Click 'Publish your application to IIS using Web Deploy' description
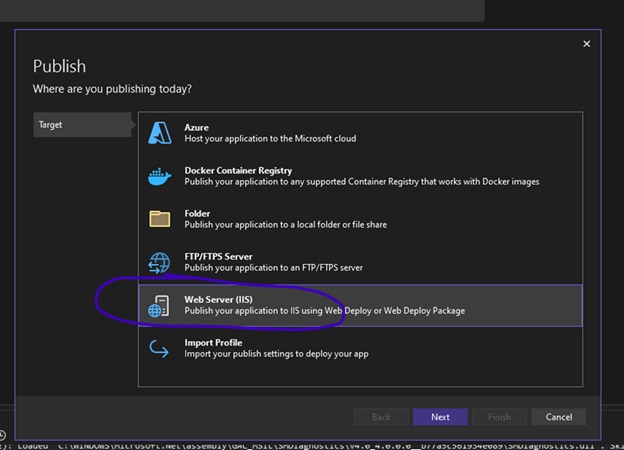624x450 pixels. coord(324,310)
